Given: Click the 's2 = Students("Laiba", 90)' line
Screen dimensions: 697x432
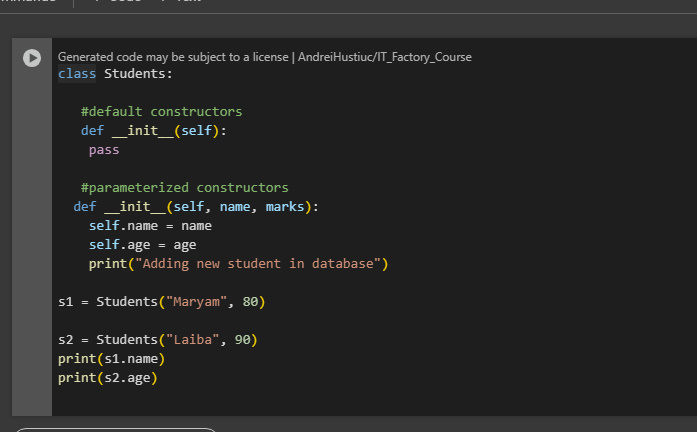Looking at the screenshot, I should pyautogui.click(x=158, y=340).
